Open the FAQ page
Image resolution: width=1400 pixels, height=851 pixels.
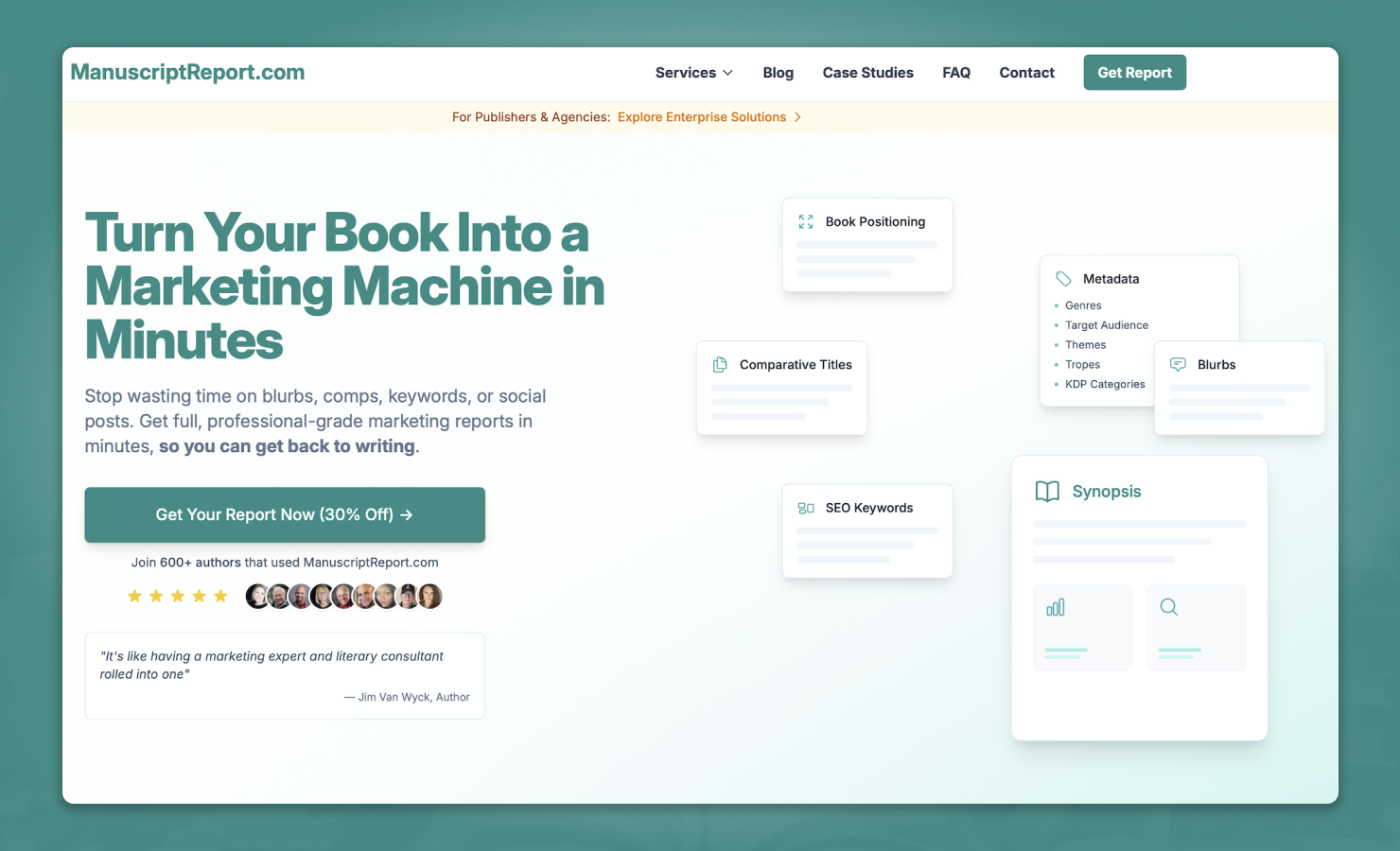(x=956, y=73)
